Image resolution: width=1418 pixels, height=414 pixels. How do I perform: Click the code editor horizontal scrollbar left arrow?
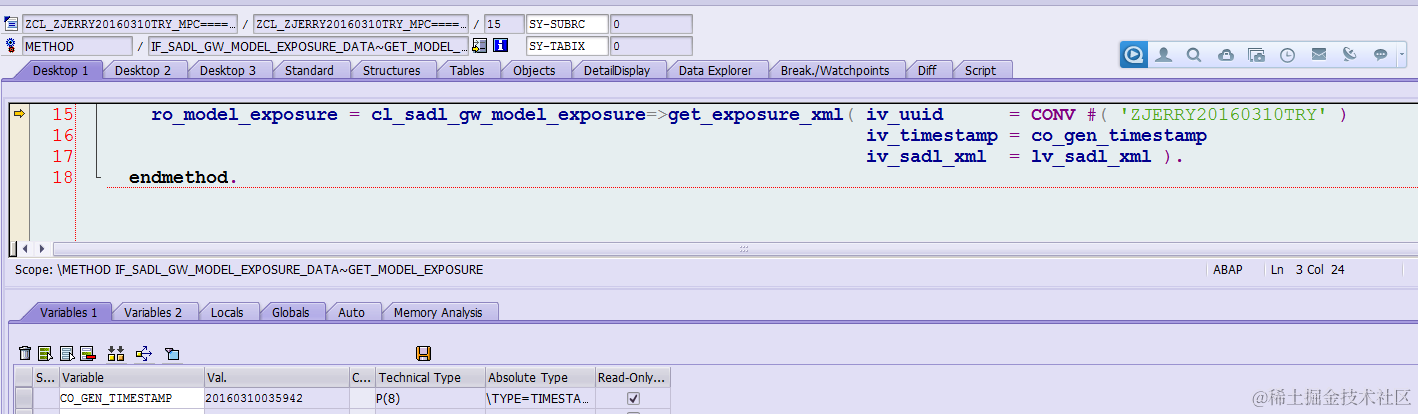pos(26,248)
